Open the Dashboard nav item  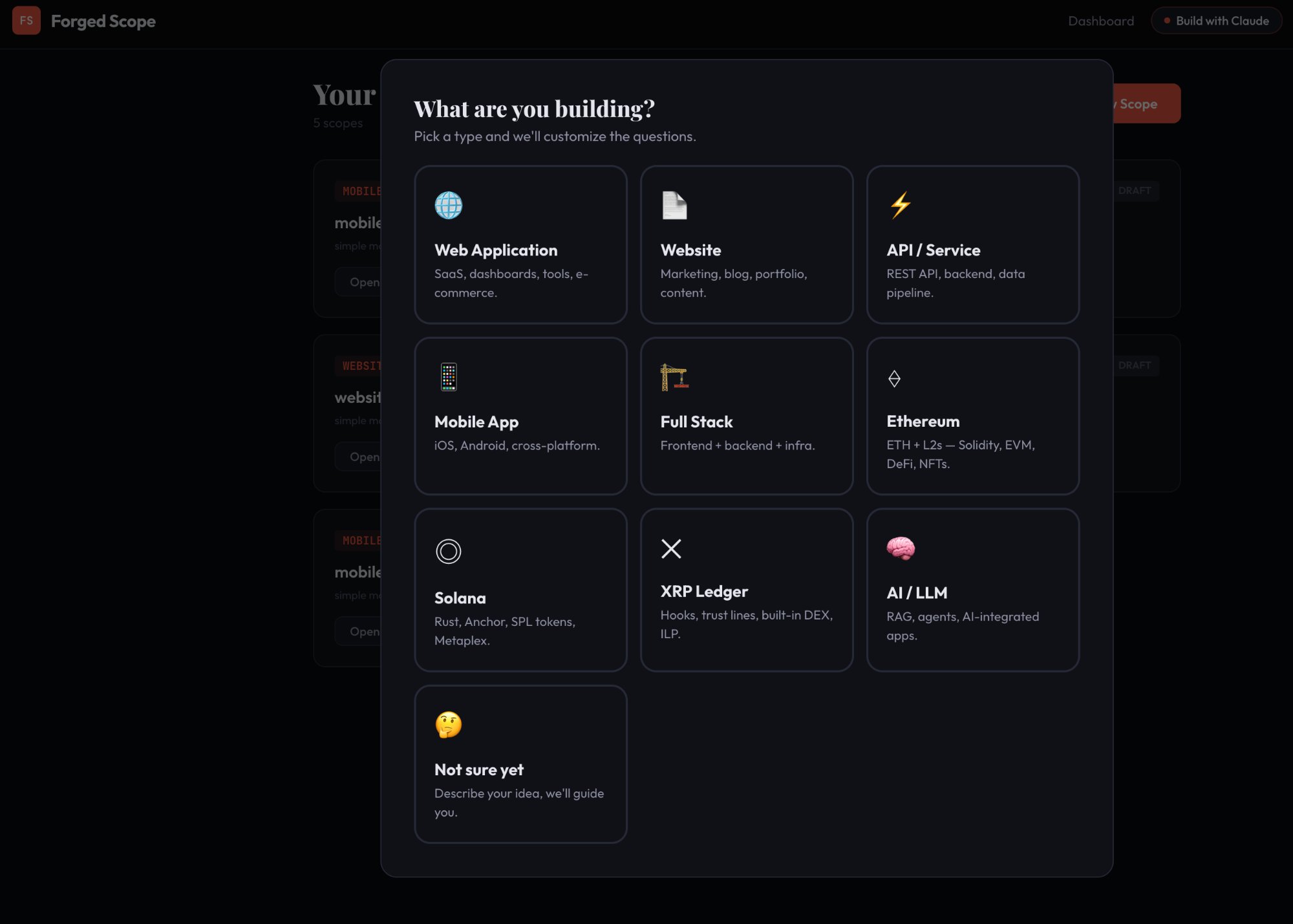(1100, 21)
